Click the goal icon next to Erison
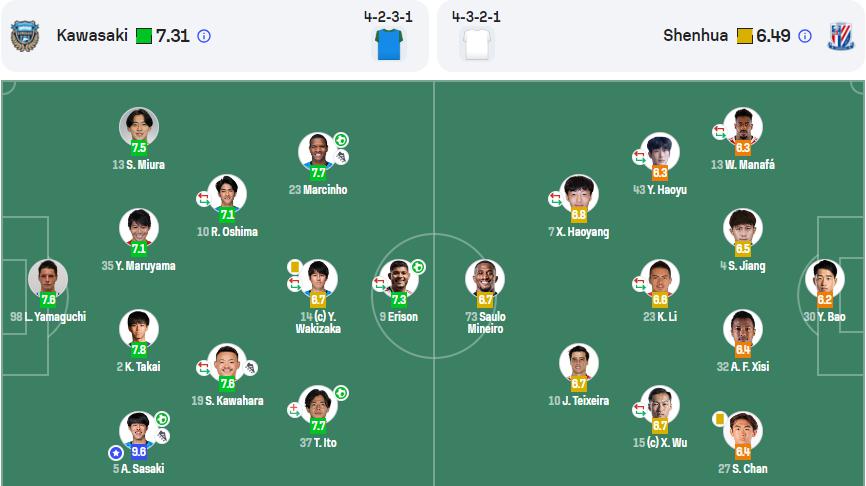Image resolution: width=866 pixels, height=486 pixels. [418, 267]
